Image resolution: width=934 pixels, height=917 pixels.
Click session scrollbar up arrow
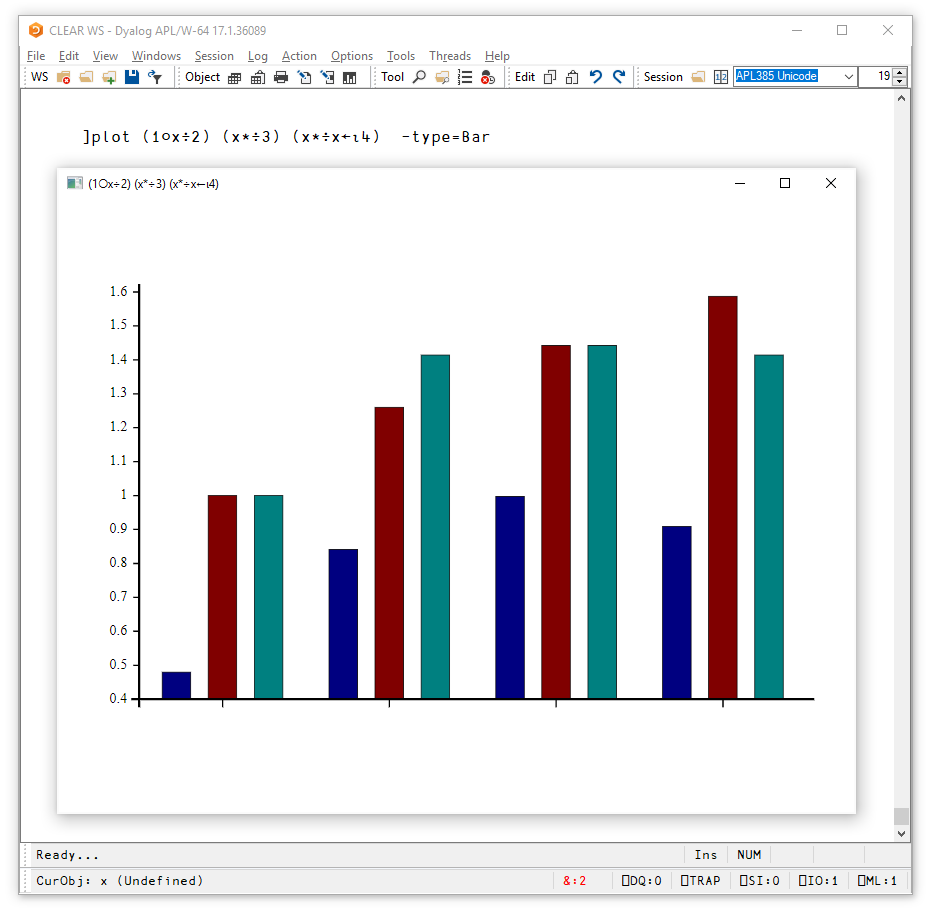tap(901, 98)
